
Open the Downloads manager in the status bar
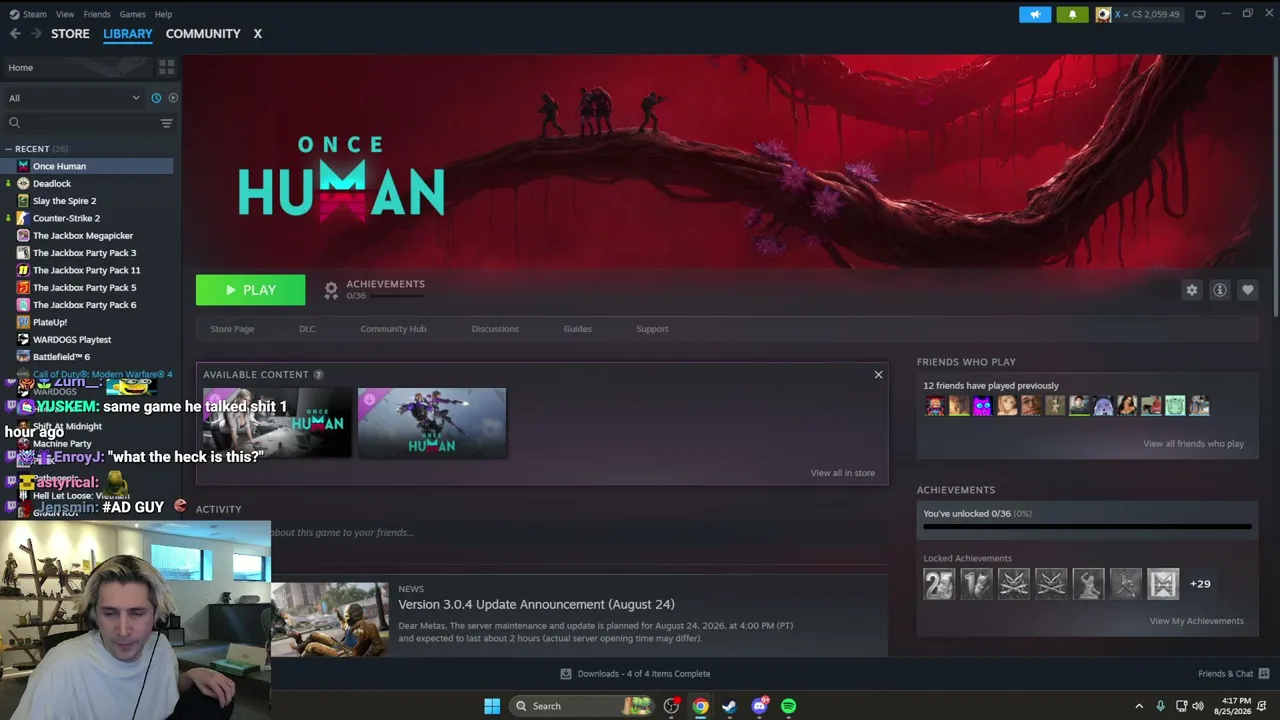pos(635,674)
